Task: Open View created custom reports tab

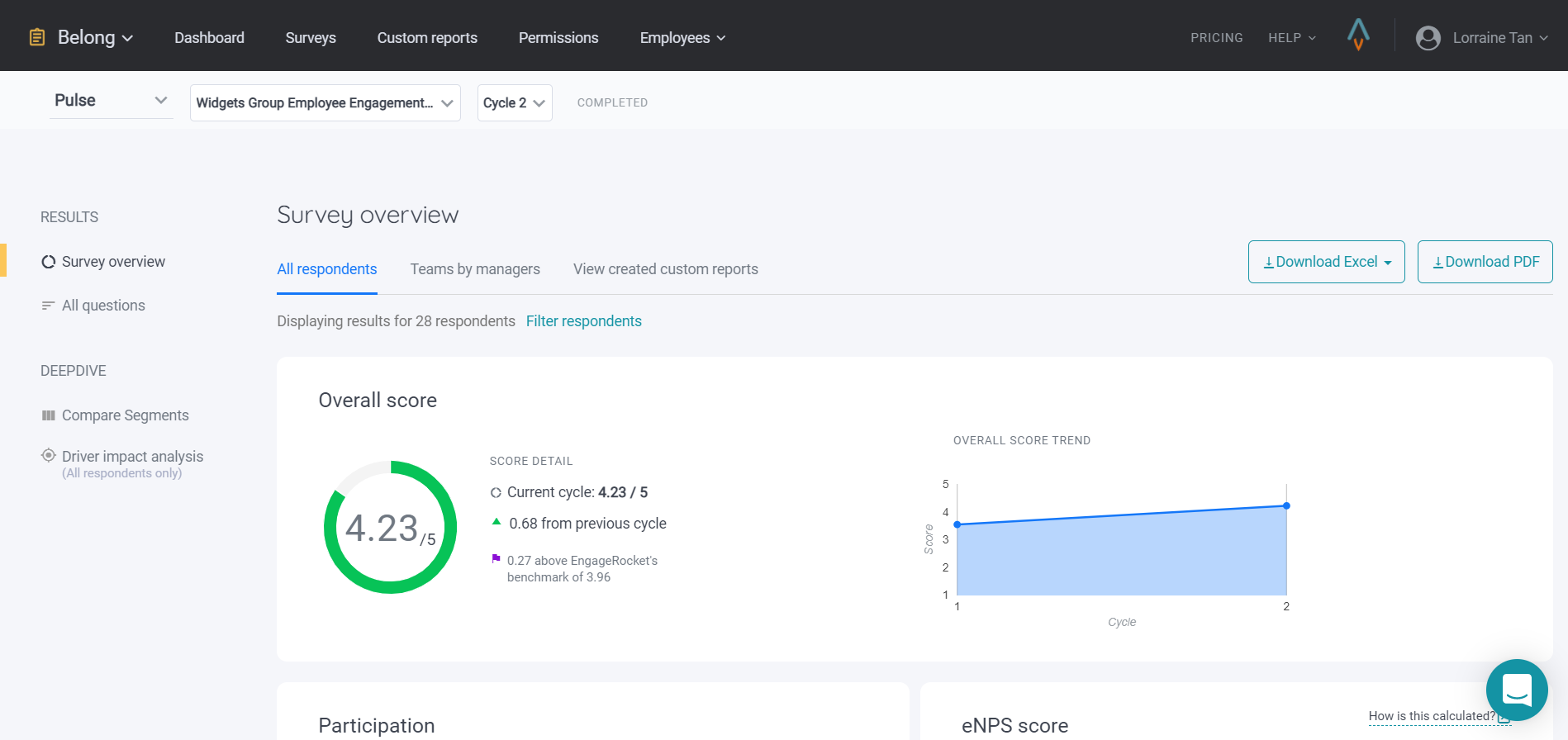Action: [x=665, y=269]
